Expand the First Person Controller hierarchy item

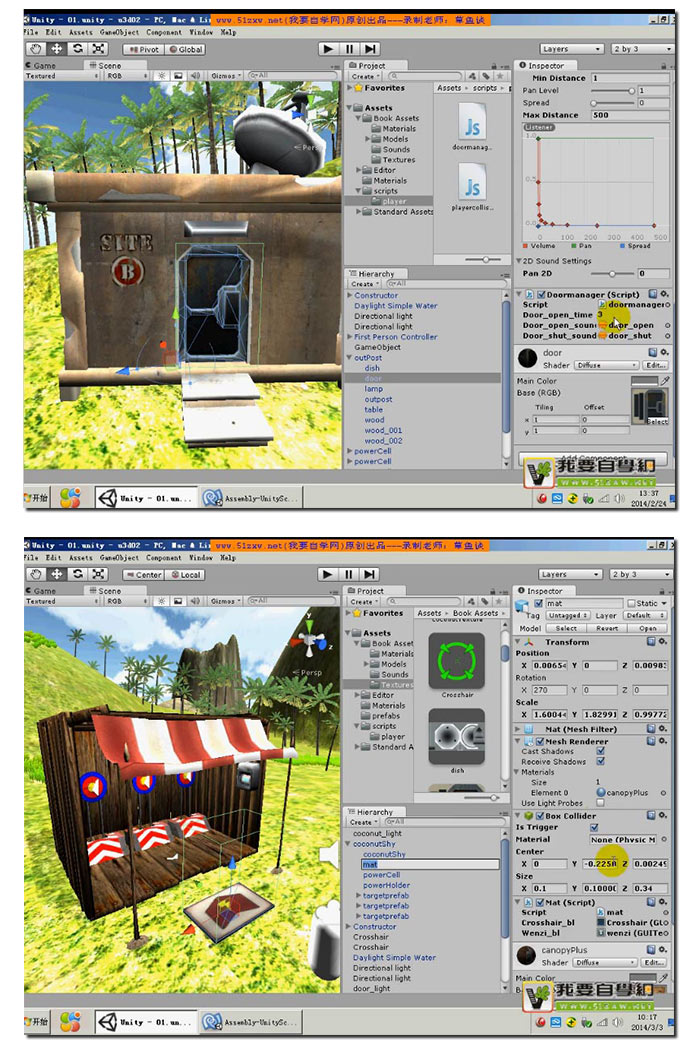coord(349,337)
